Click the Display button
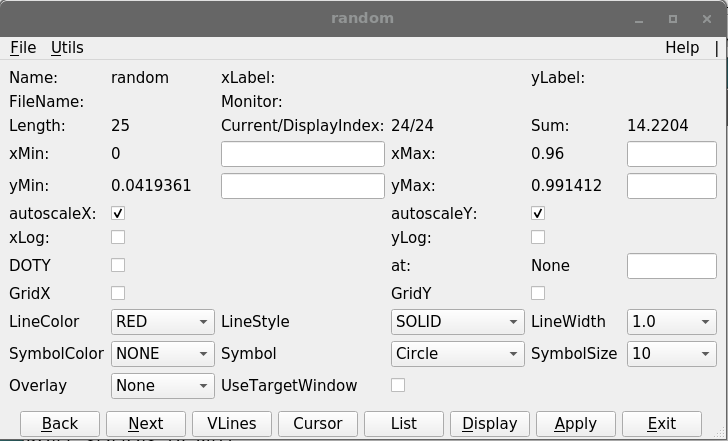 click(x=490, y=424)
